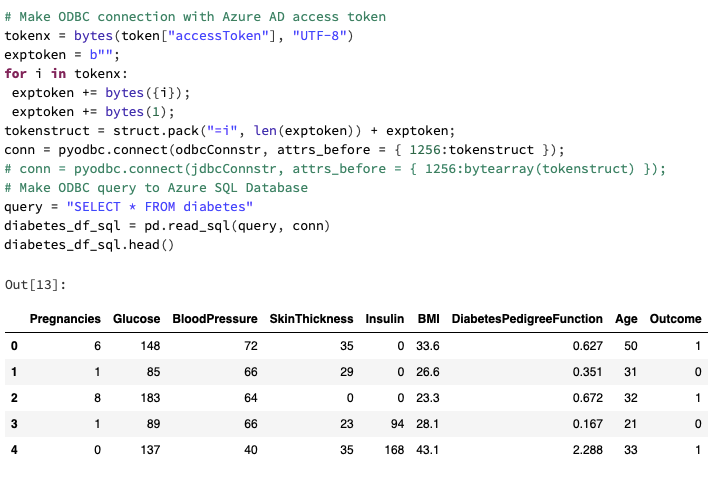Viewport: 726px width, 479px height.
Task: Place cursor in the SELECT * FROM diabetes string
Action: [x=160, y=206]
